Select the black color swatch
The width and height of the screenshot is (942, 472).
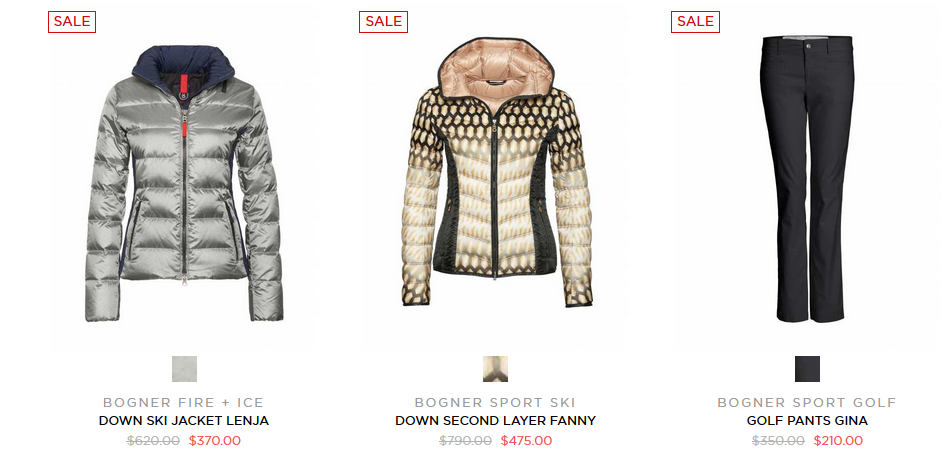coord(807,369)
